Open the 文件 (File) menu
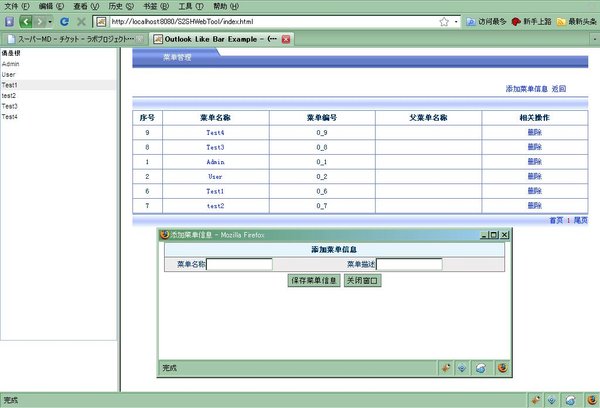This screenshot has height=408, width=600. click(x=17, y=6)
